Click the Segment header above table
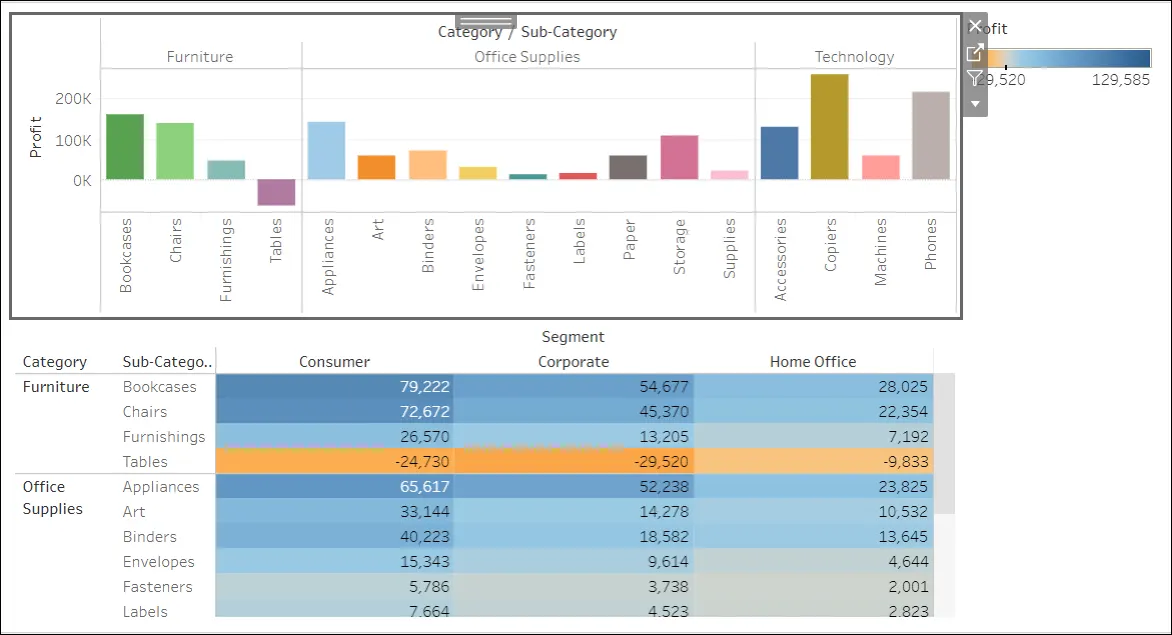The image size is (1172, 635). coord(573,337)
